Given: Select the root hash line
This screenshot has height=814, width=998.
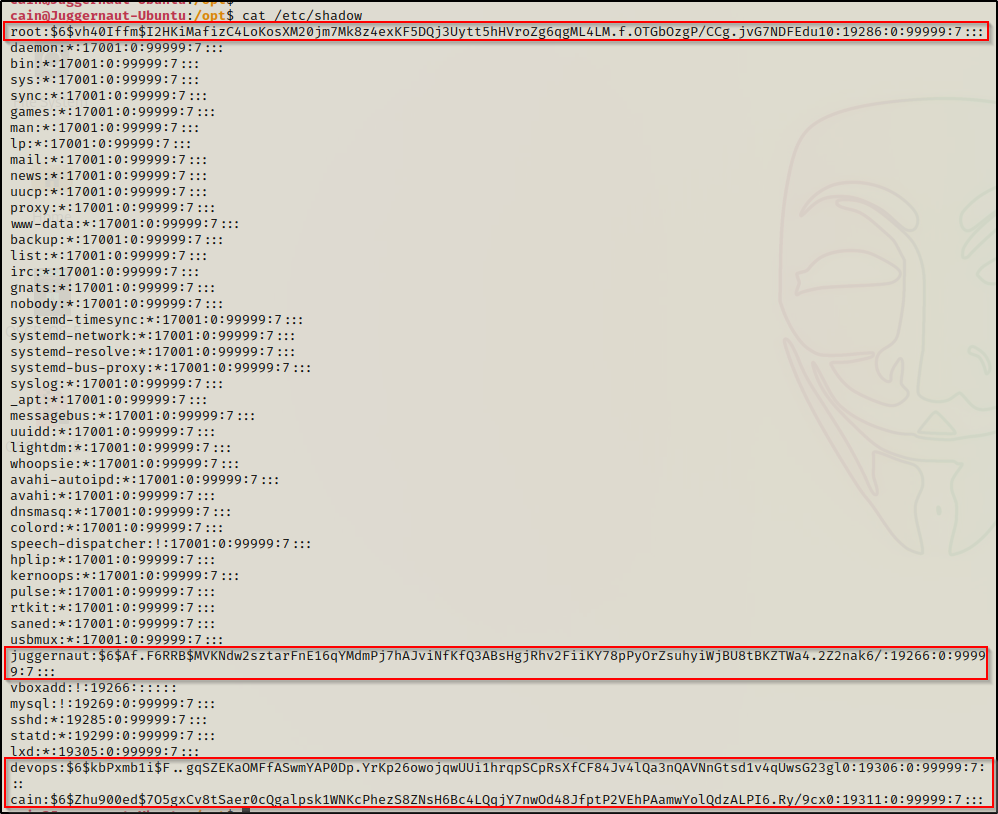Looking at the screenshot, I should (496, 32).
